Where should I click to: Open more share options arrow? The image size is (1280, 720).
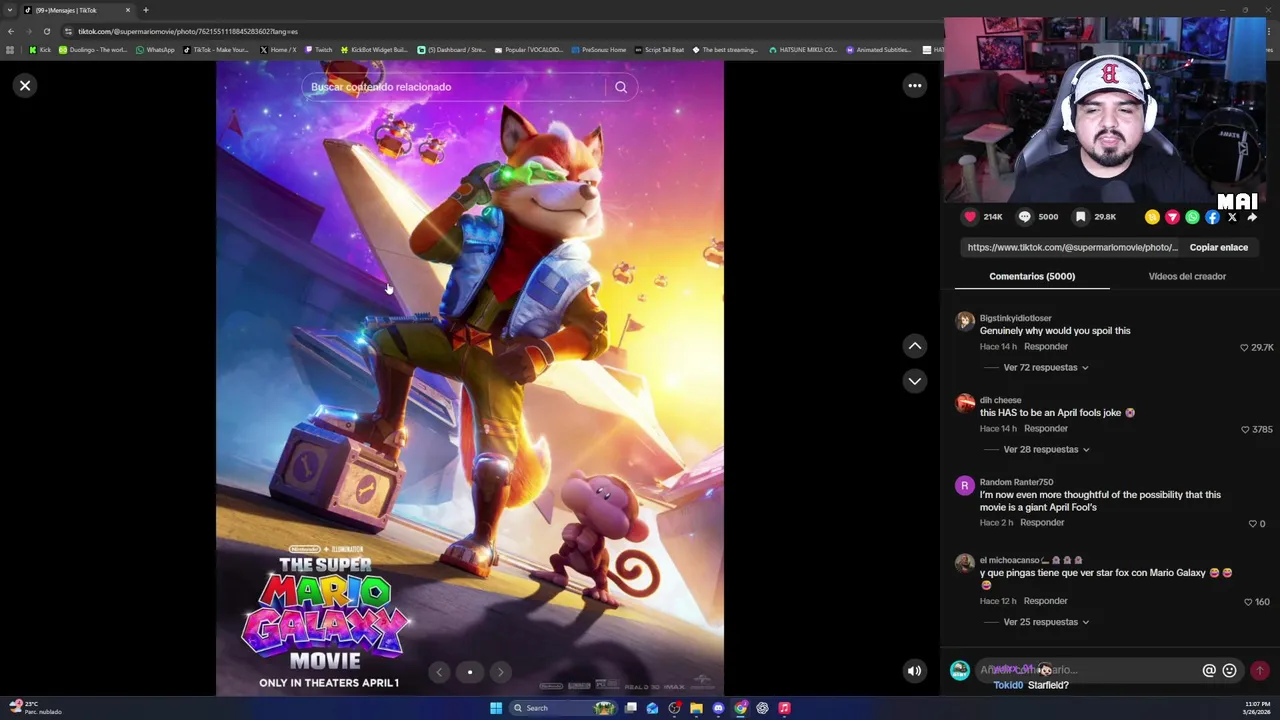point(1252,217)
